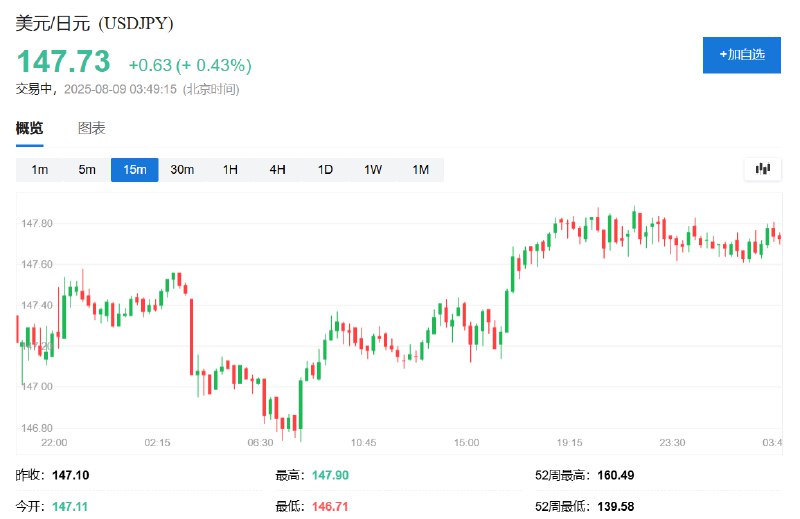
Task: Click the 23:30 time axis label
Action: (672, 442)
